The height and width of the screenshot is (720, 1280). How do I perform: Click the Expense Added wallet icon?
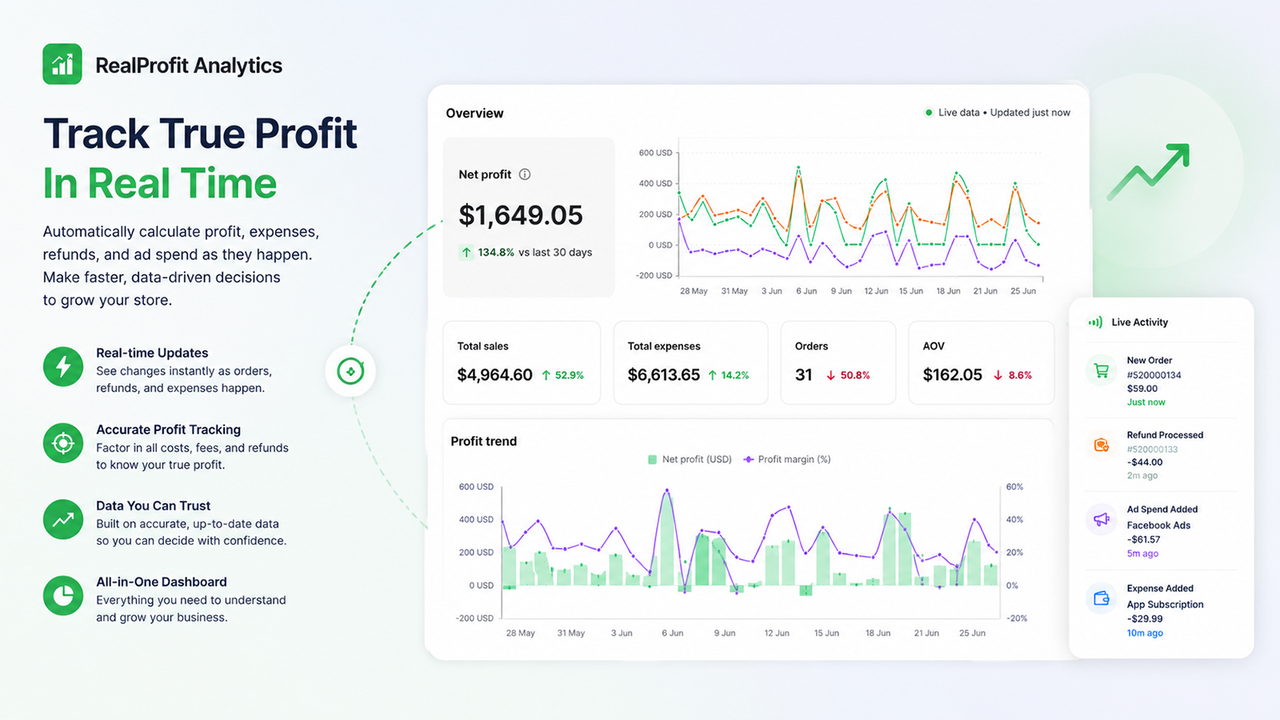tap(1101, 598)
